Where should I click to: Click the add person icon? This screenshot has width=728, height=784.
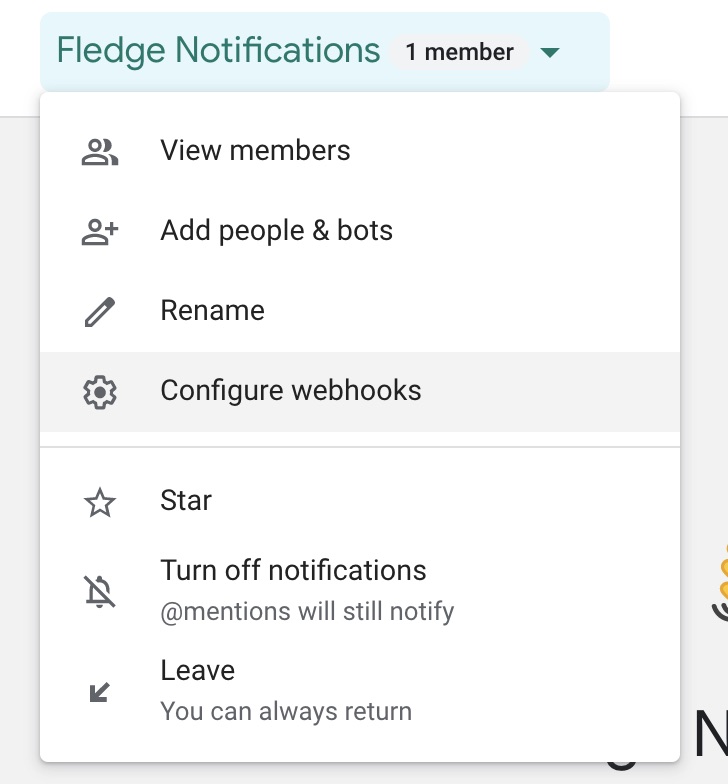pos(99,232)
